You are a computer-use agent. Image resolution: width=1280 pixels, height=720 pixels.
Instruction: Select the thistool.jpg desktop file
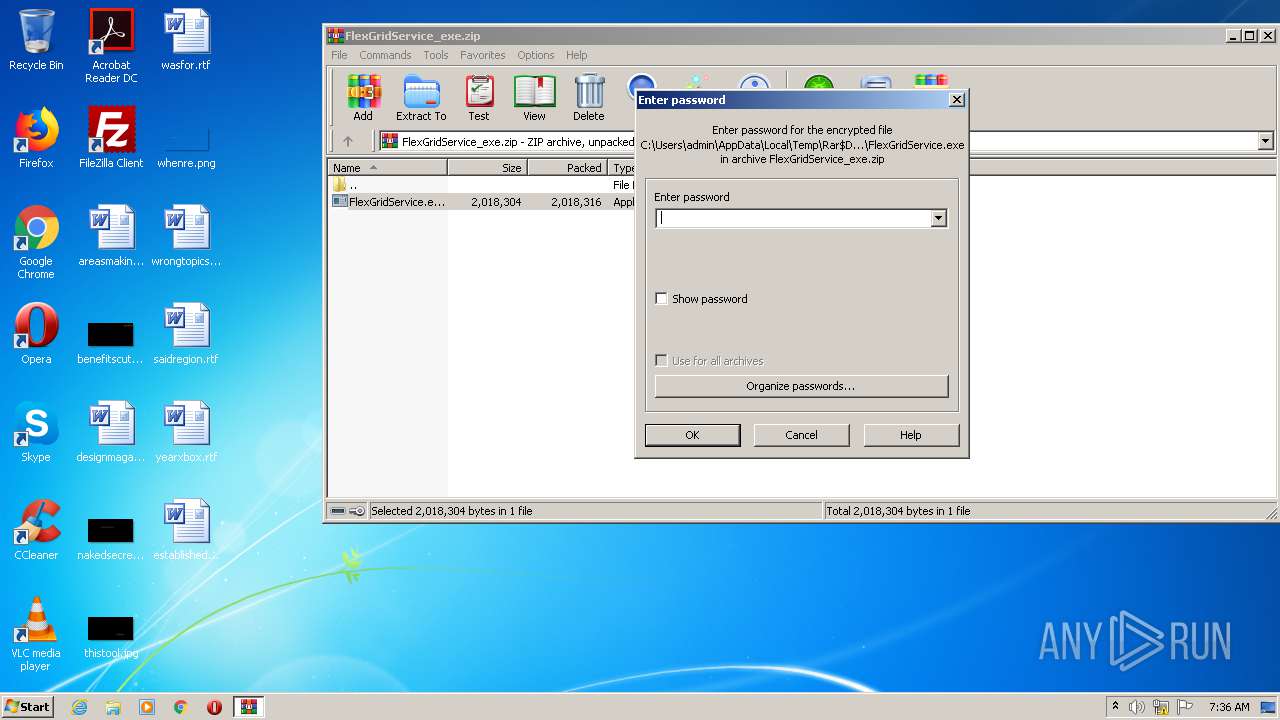click(111, 636)
